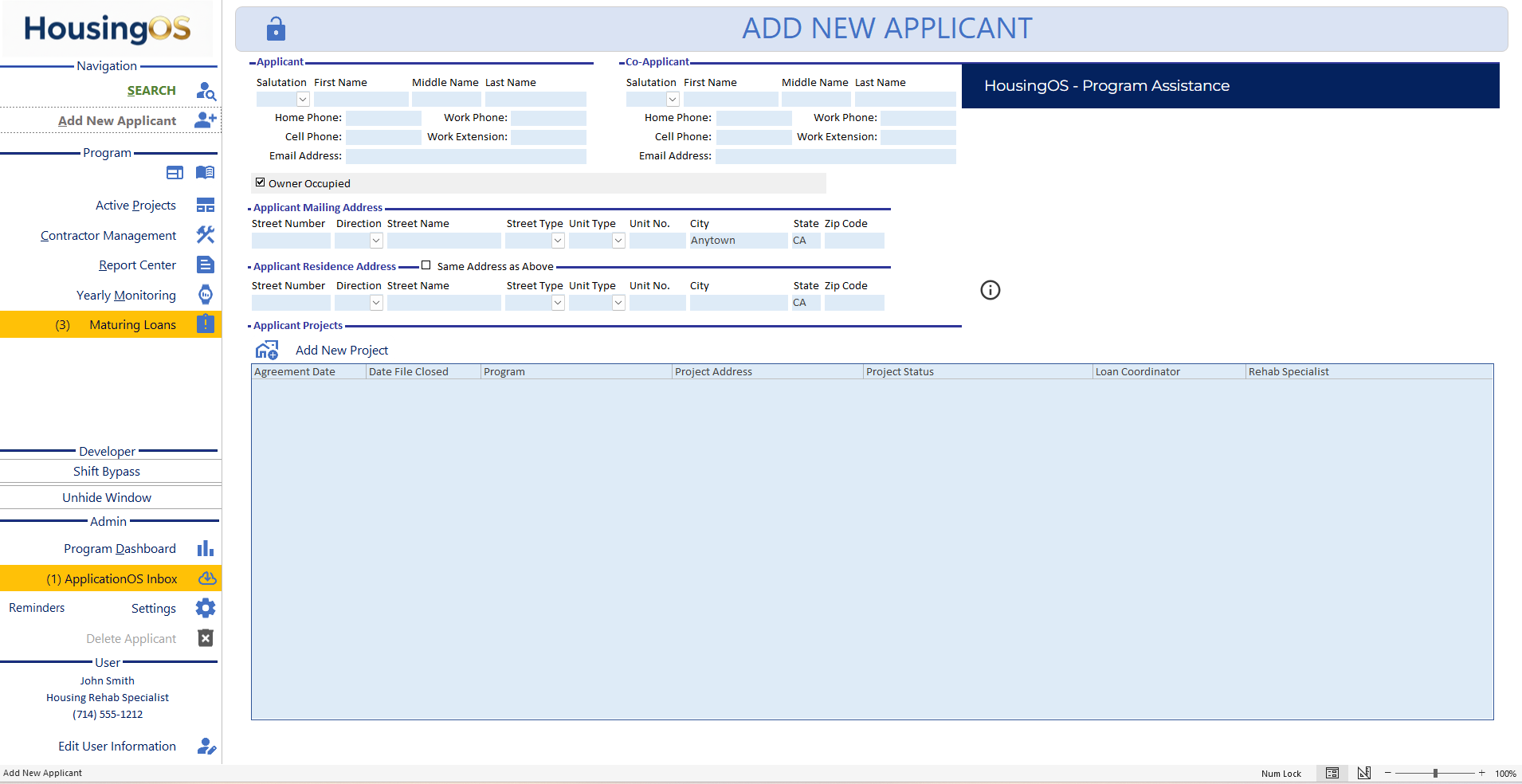The width and height of the screenshot is (1522, 784).
Task: Click the Search person icon
Action: click(x=206, y=92)
